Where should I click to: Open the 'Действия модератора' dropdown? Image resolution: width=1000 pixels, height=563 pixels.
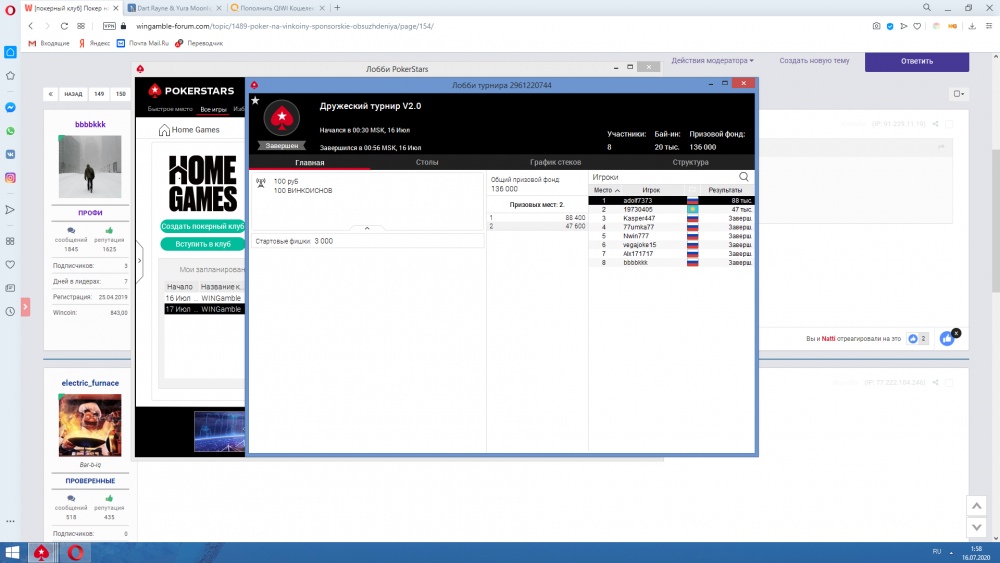[712, 61]
